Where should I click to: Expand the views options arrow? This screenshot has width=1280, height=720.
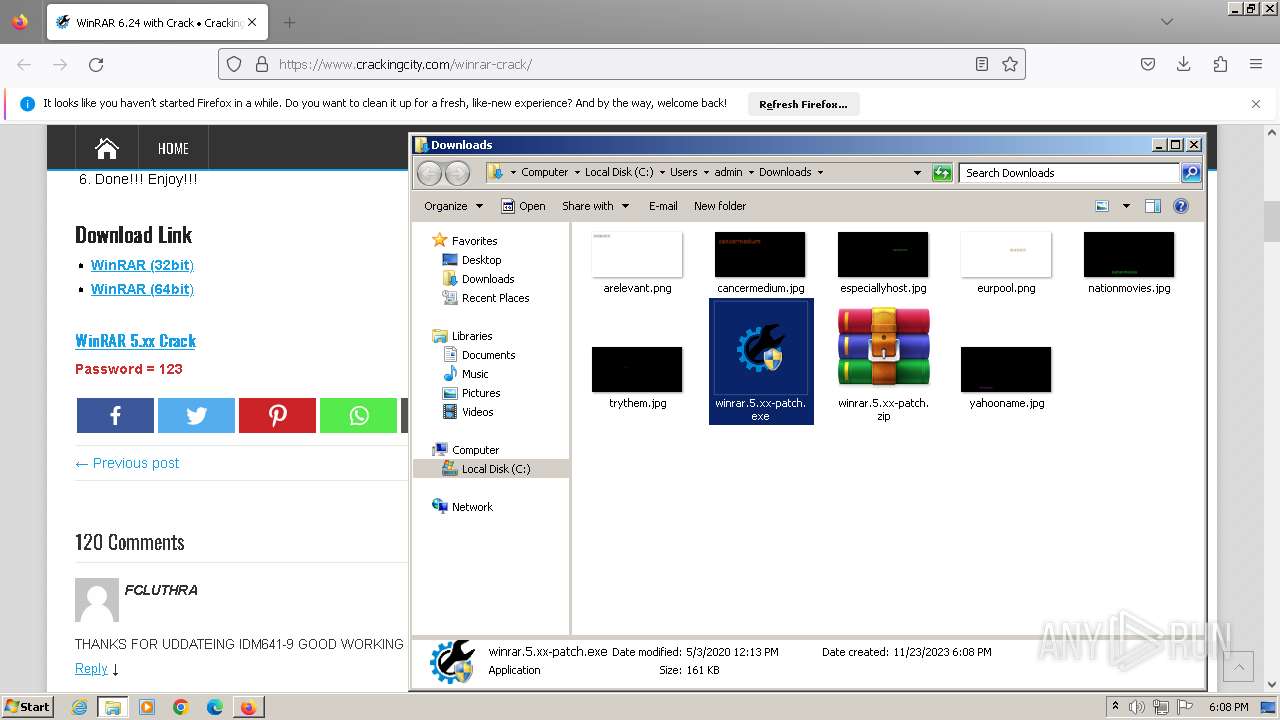[x=1126, y=206]
